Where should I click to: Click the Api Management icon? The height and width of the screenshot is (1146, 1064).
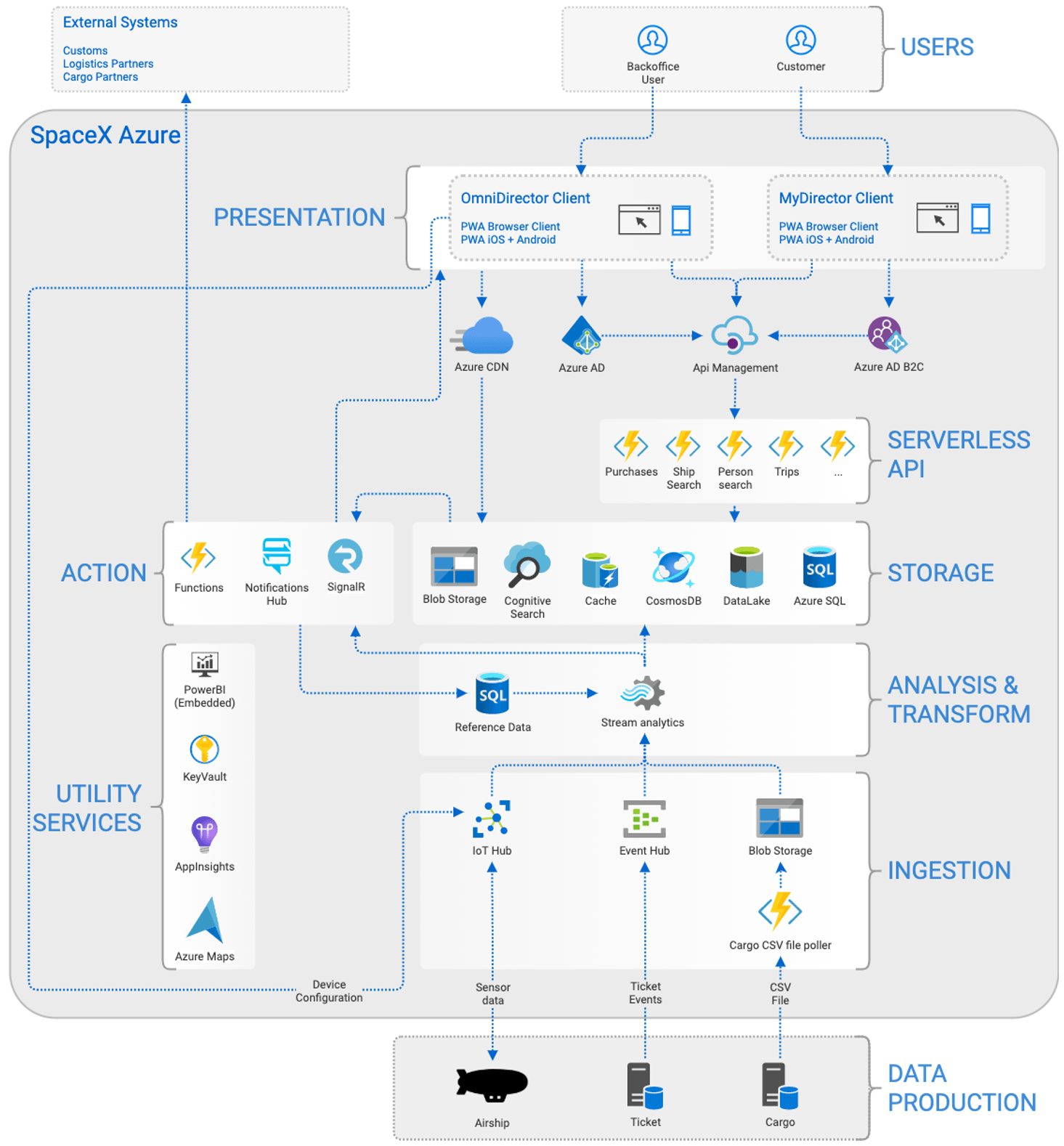coord(734,336)
